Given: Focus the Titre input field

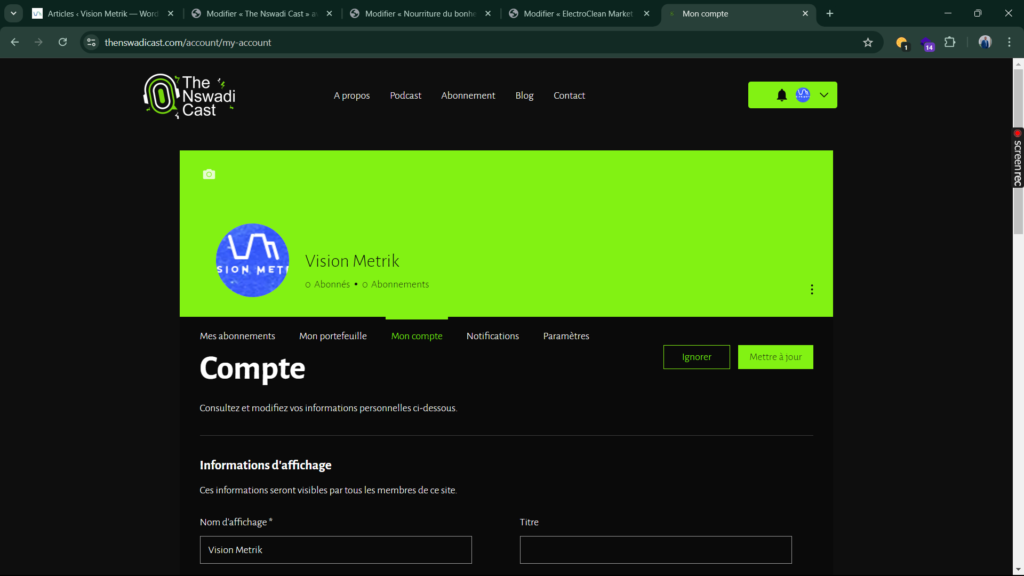Looking at the screenshot, I should pyautogui.click(x=656, y=550).
